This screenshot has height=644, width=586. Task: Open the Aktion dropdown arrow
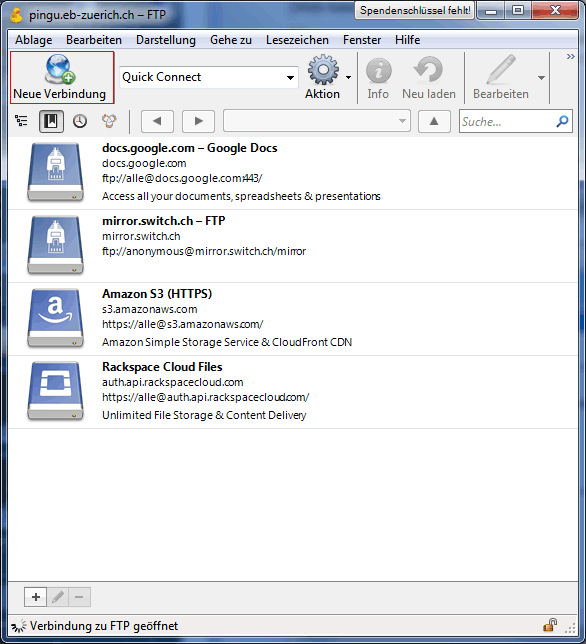(x=348, y=77)
